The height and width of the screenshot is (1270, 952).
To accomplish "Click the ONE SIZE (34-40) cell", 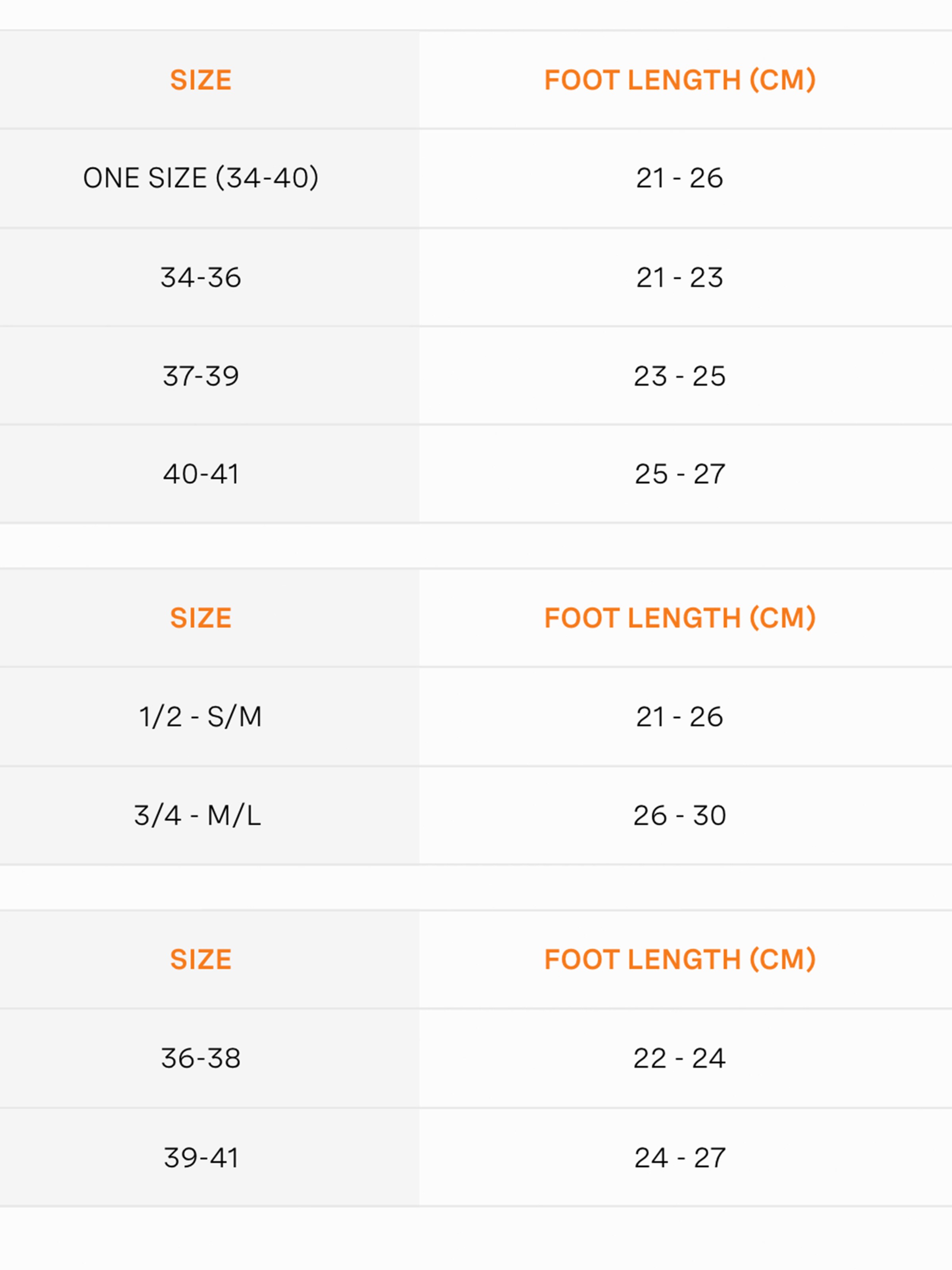I will [x=201, y=178].
